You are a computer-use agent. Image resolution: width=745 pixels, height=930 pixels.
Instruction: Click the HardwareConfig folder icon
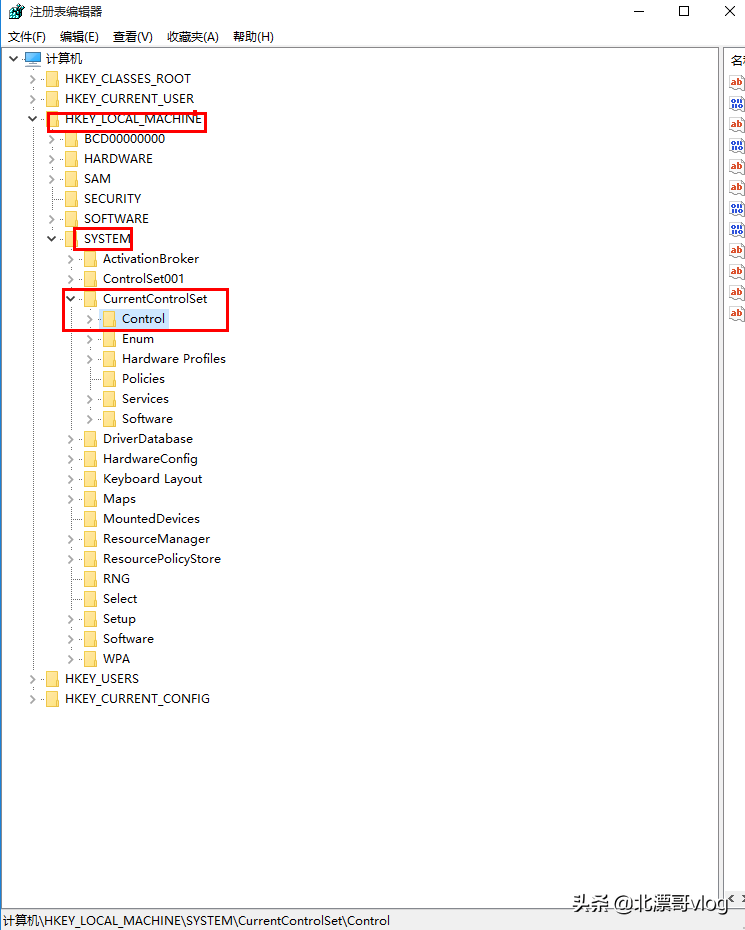[x=91, y=459]
